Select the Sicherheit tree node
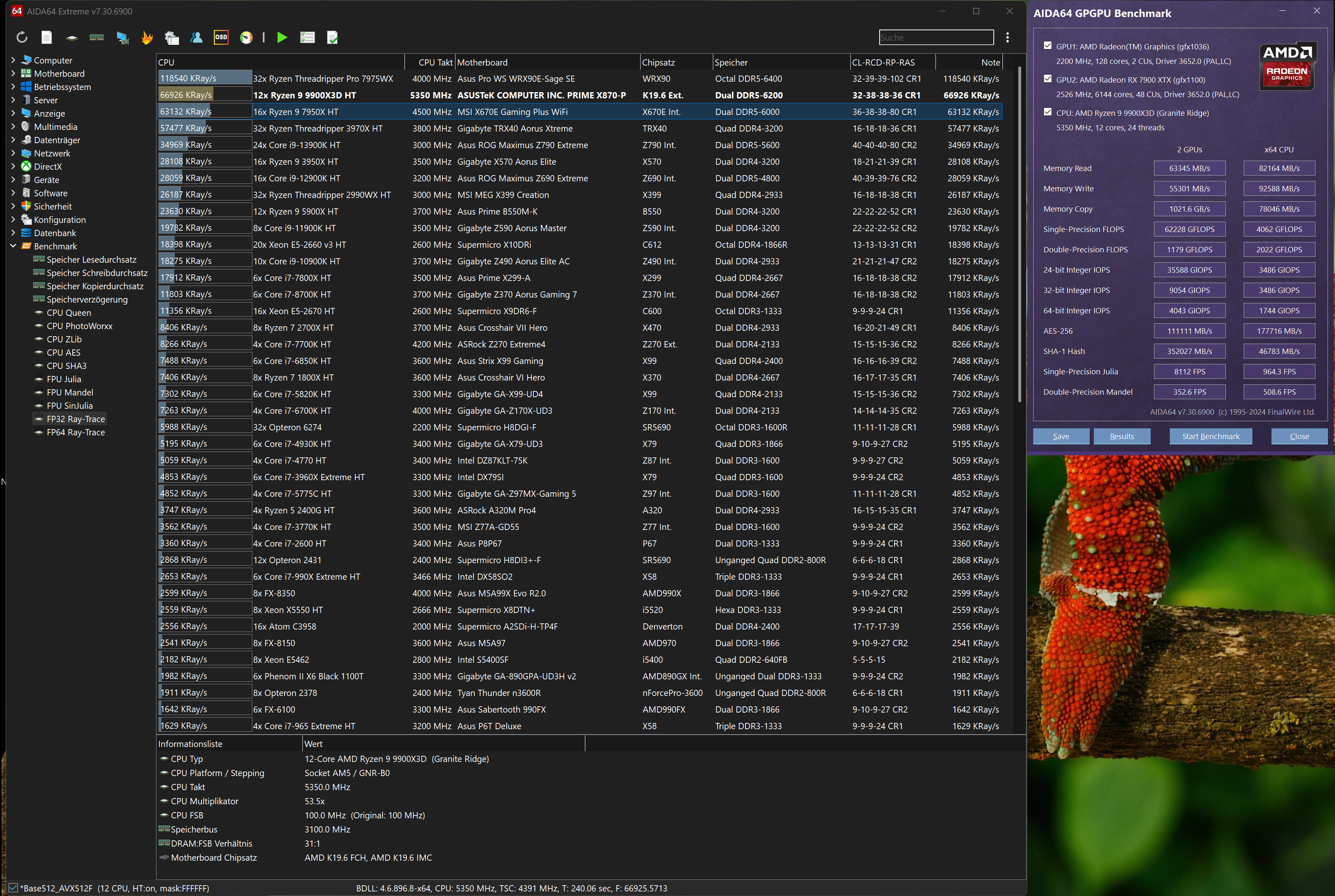This screenshot has width=1335, height=896. [x=53, y=206]
